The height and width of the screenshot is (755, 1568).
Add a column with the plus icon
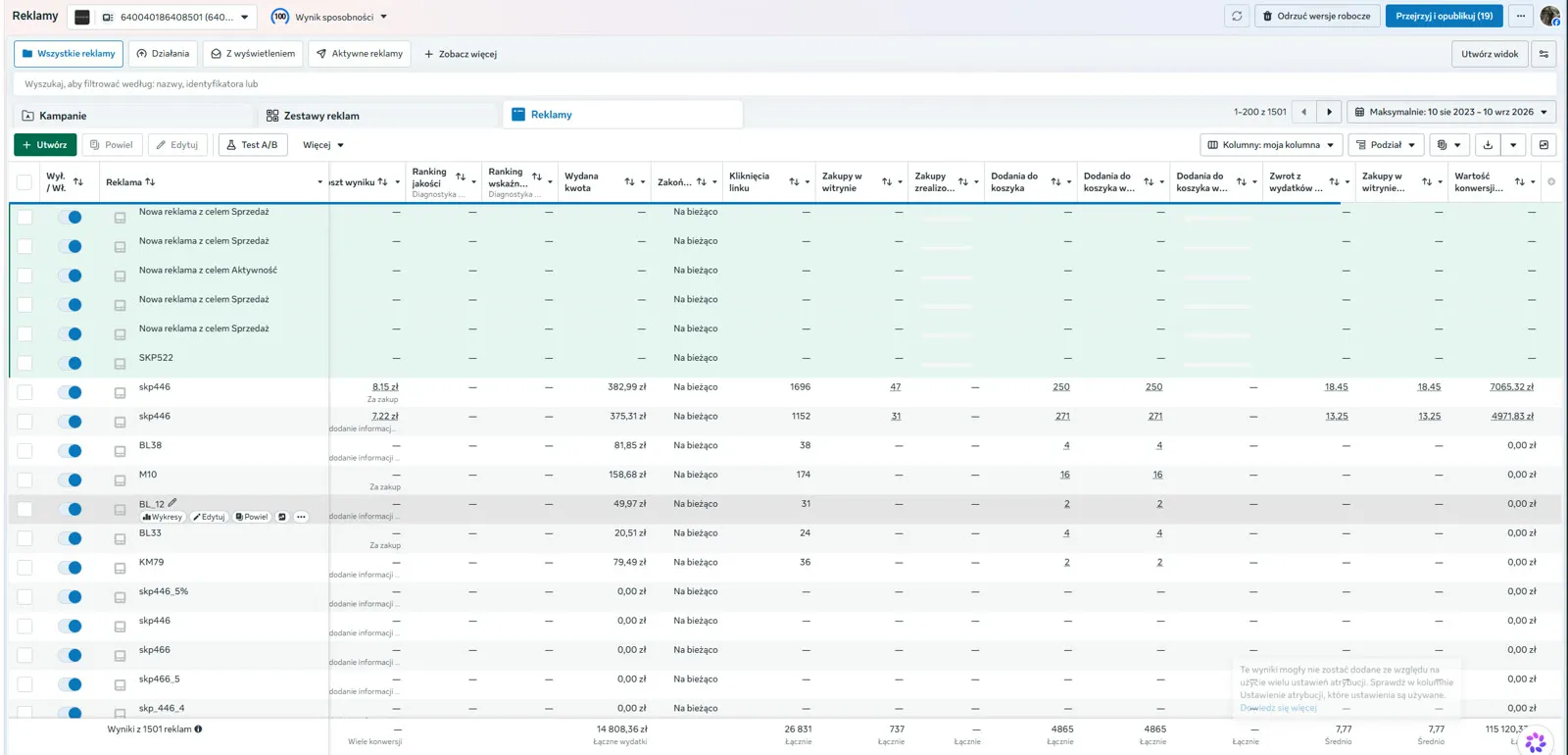pos(1550,181)
